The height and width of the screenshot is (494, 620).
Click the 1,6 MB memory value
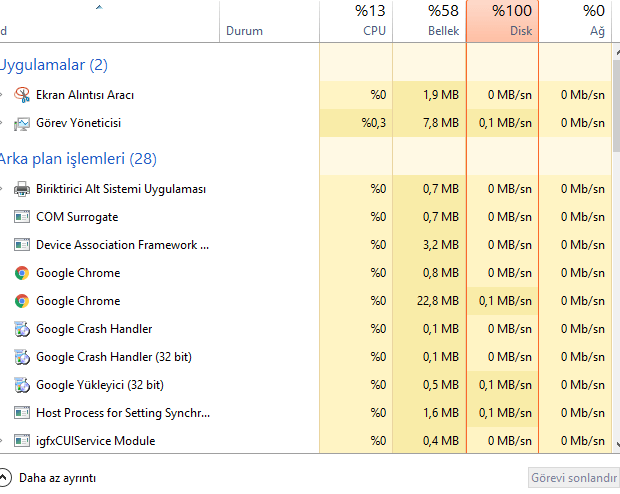[441, 413]
